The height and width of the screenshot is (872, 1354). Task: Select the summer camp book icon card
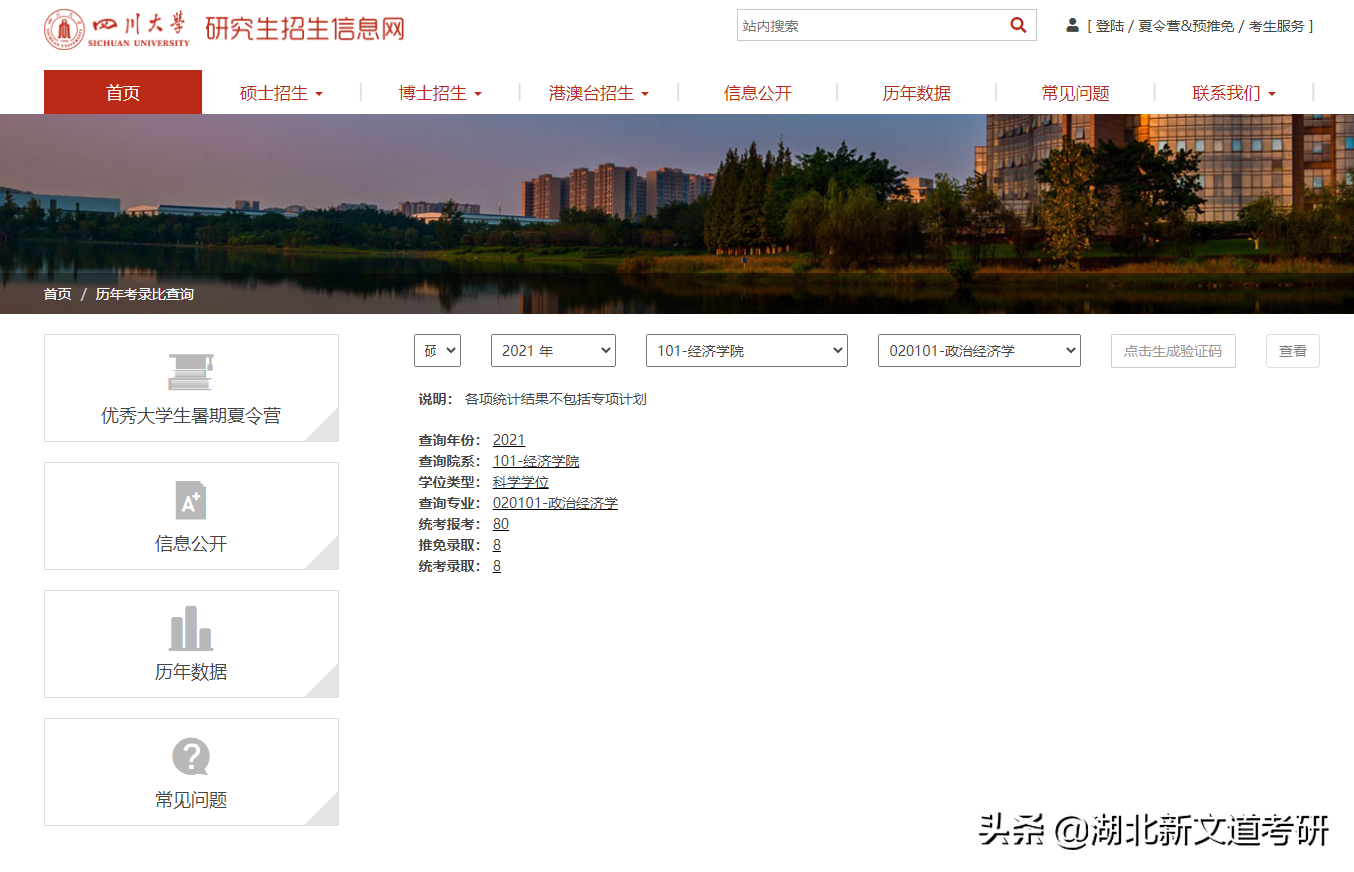click(190, 371)
